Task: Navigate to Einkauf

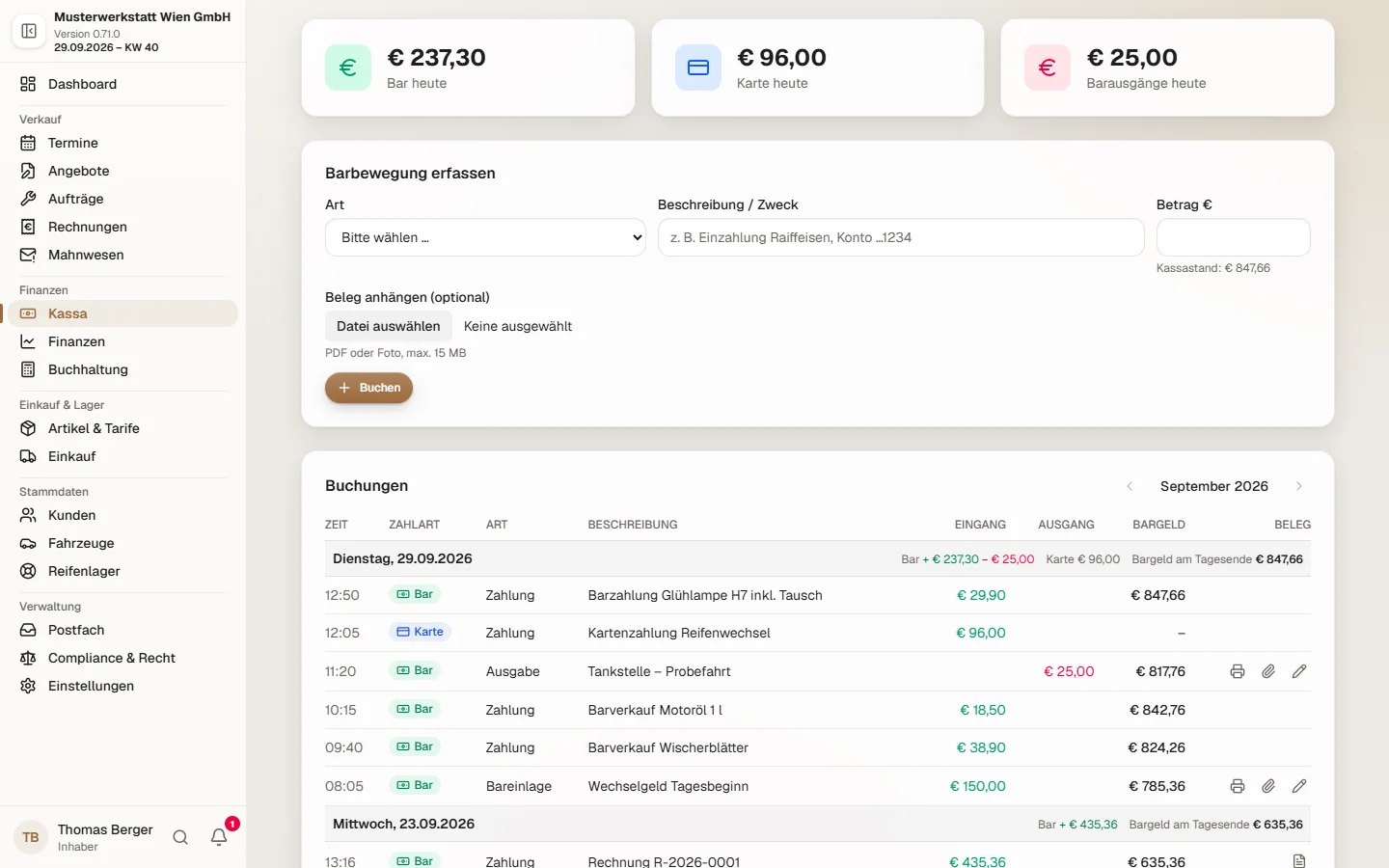Action: (123, 456)
